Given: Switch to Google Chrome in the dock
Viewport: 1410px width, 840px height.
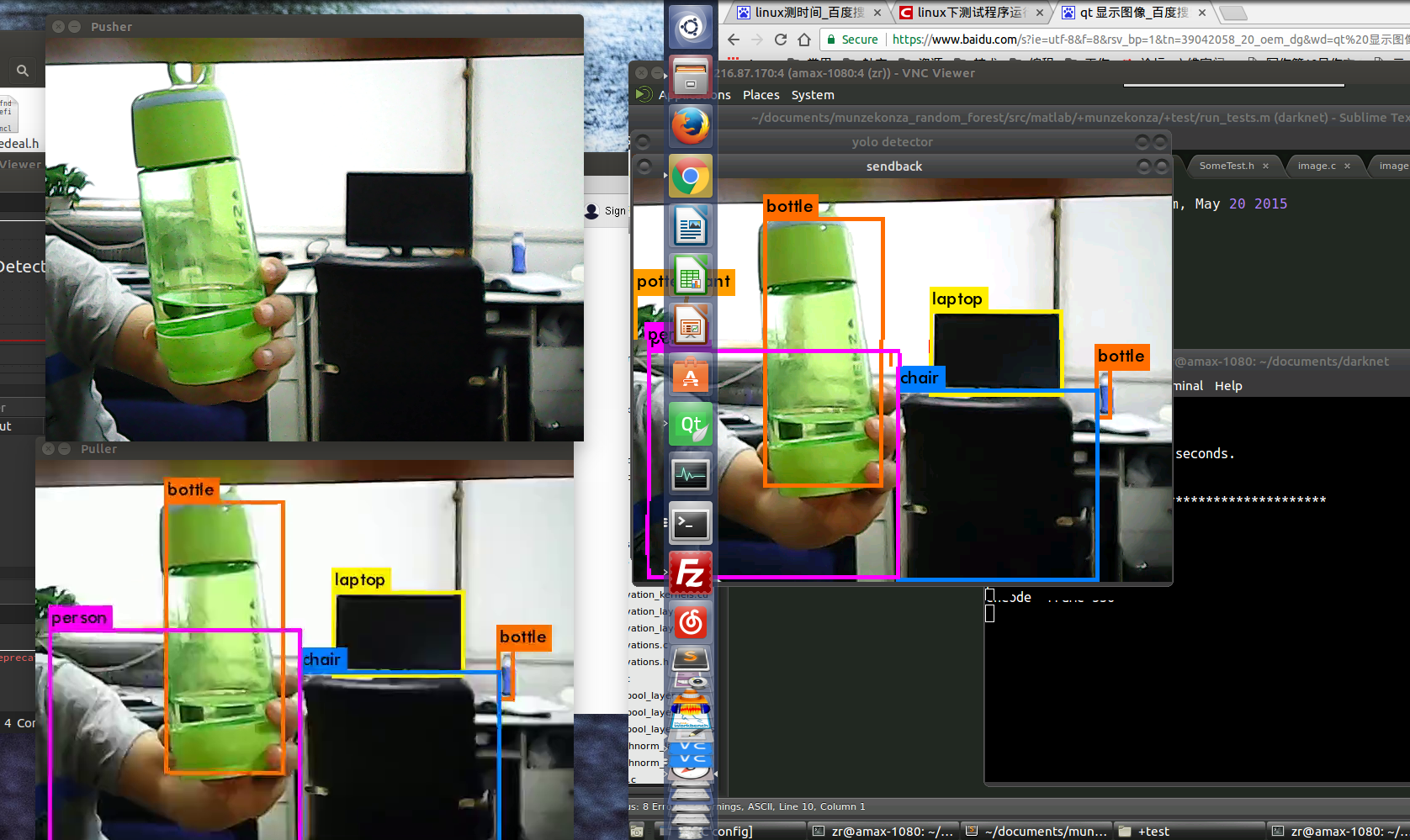Looking at the screenshot, I should [691, 177].
